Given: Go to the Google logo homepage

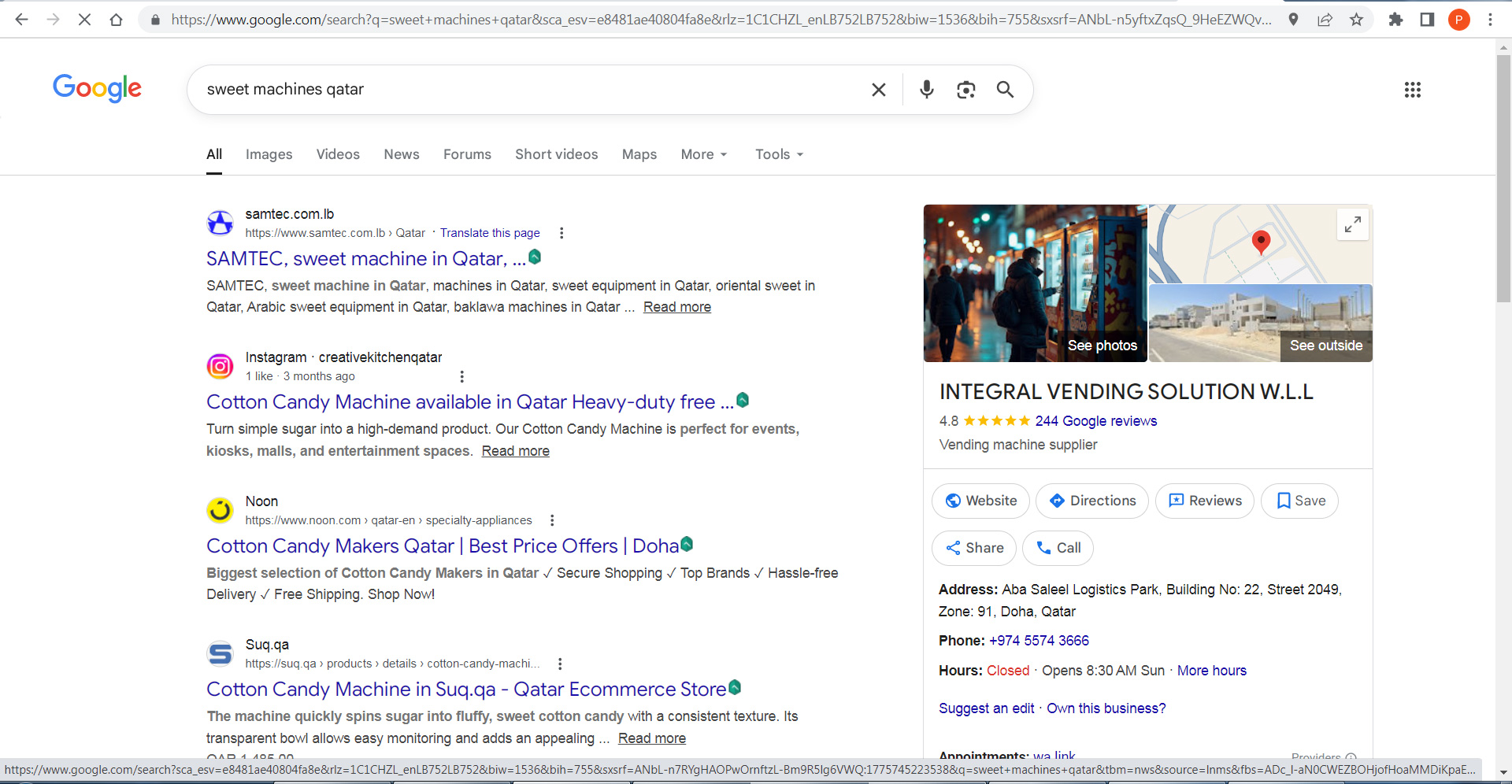Looking at the screenshot, I should coord(97,88).
